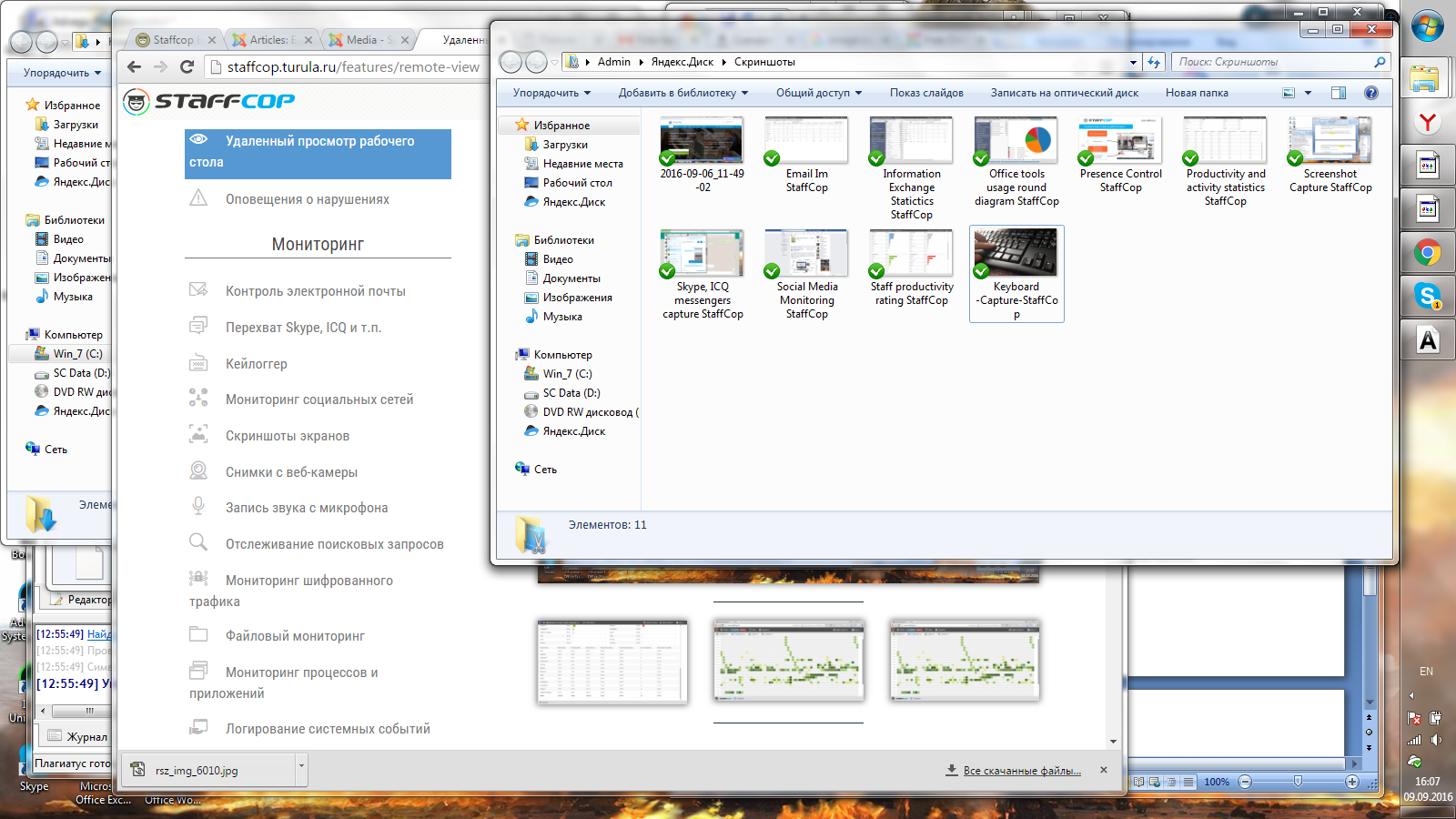
Task: Click the keylogger keyboard icon
Action: click(198, 363)
